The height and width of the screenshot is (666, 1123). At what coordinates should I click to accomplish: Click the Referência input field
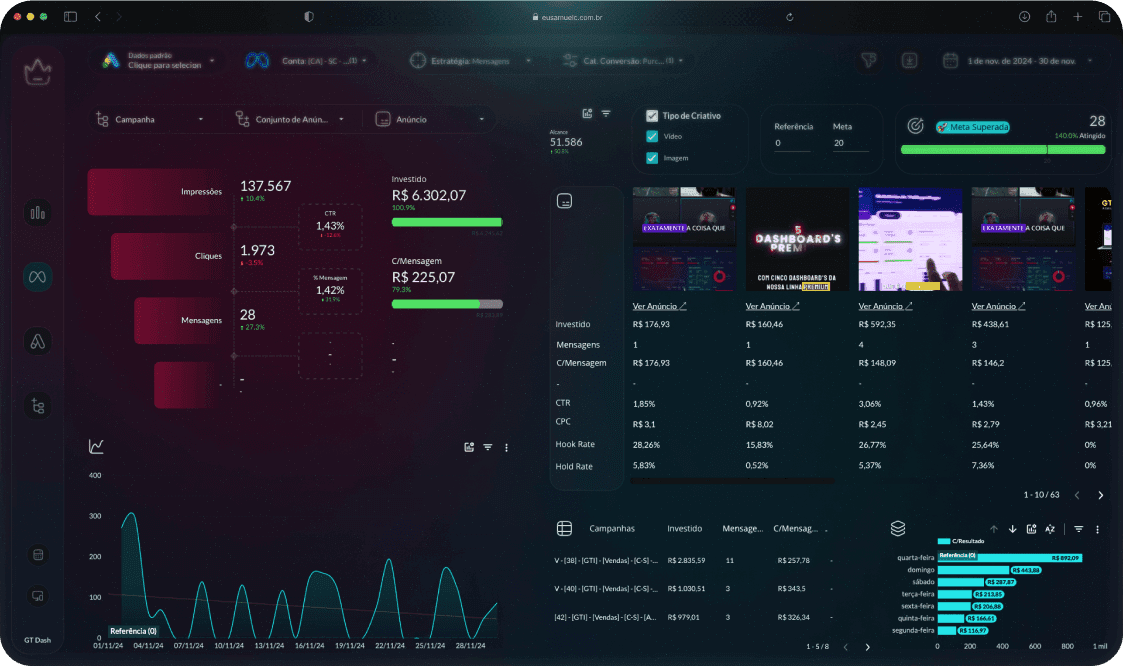792,143
